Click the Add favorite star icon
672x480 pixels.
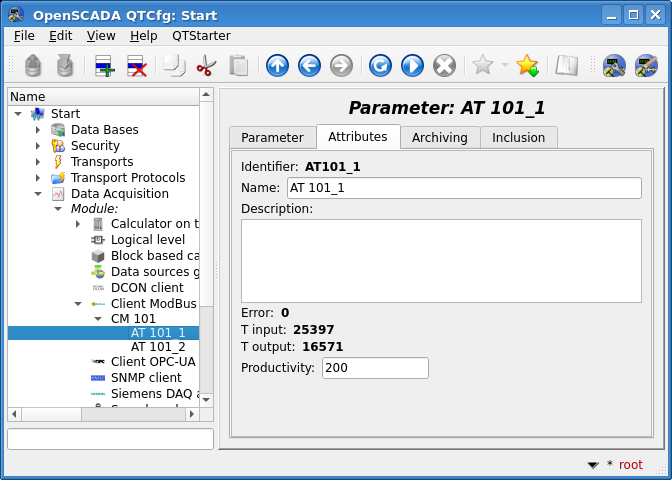[x=526, y=66]
